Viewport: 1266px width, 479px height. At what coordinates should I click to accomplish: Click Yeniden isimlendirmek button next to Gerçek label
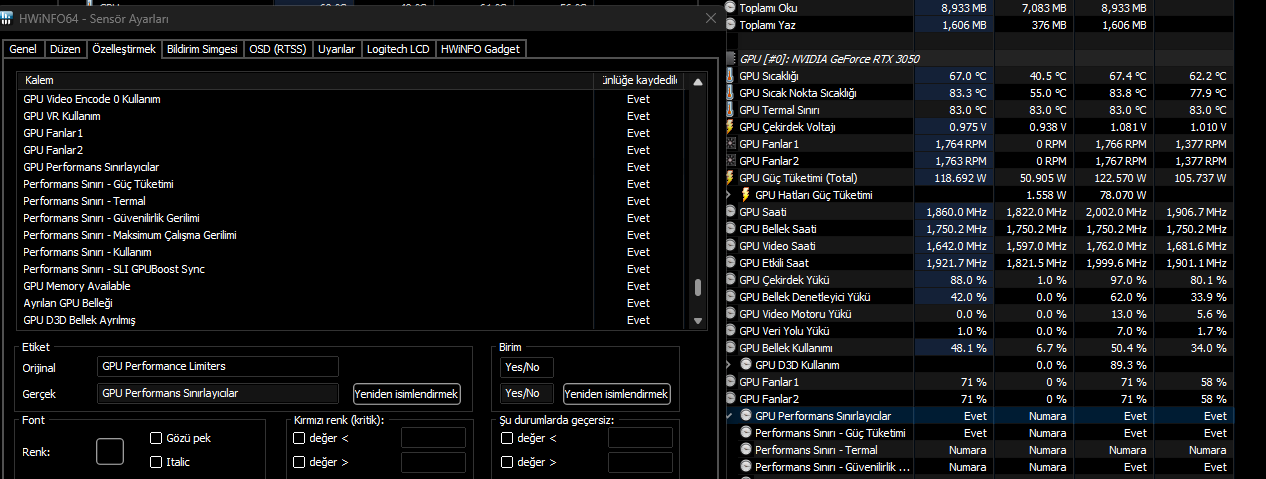pyautogui.click(x=406, y=394)
